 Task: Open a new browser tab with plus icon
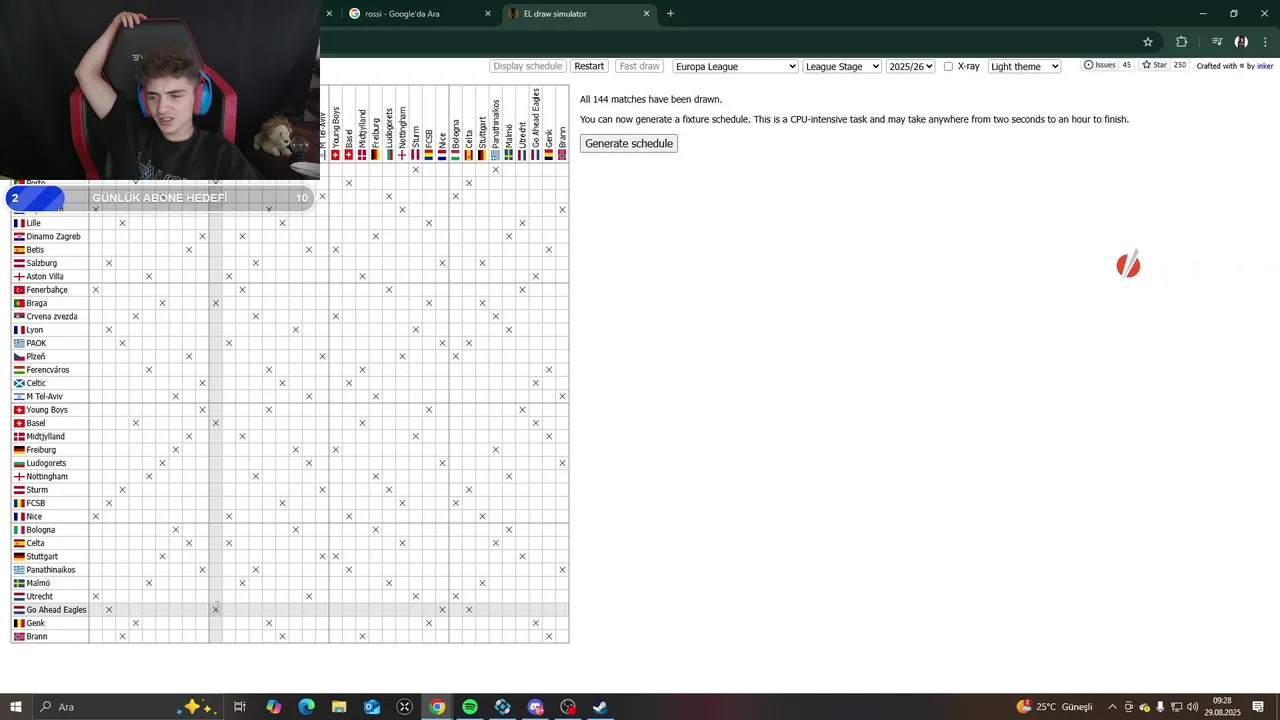click(670, 14)
